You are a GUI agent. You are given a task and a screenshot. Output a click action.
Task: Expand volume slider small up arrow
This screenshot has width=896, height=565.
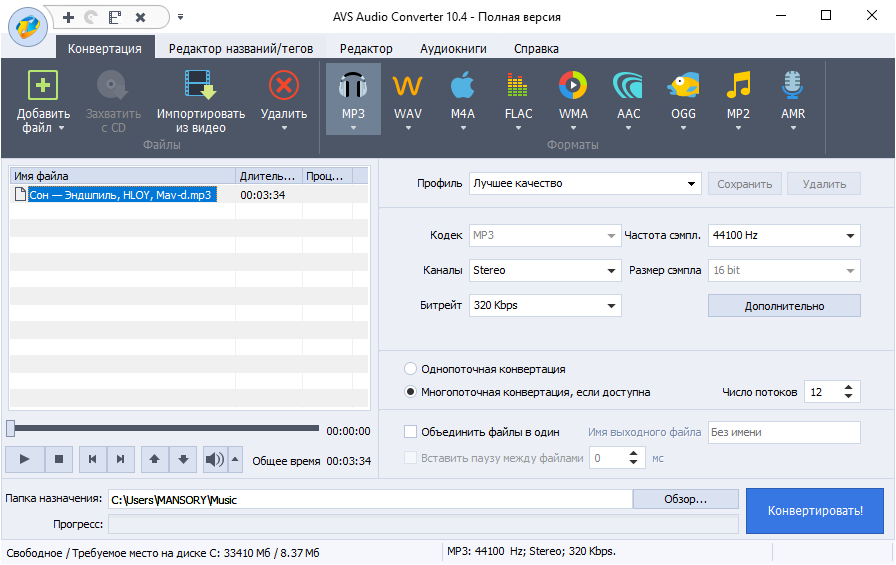[x=235, y=459]
